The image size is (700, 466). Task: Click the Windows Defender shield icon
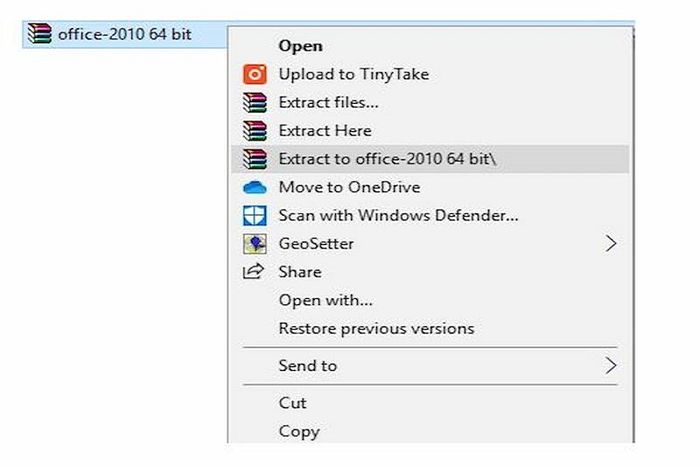(x=254, y=216)
